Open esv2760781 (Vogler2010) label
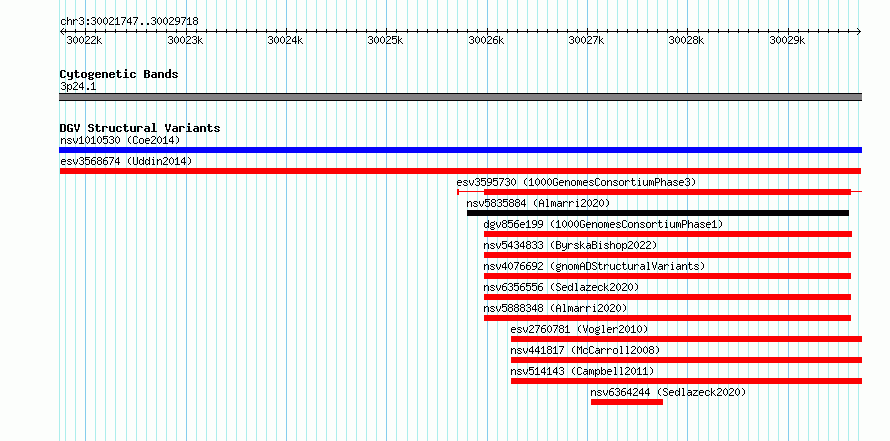The height and width of the screenshot is (441, 890). coord(579,329)
